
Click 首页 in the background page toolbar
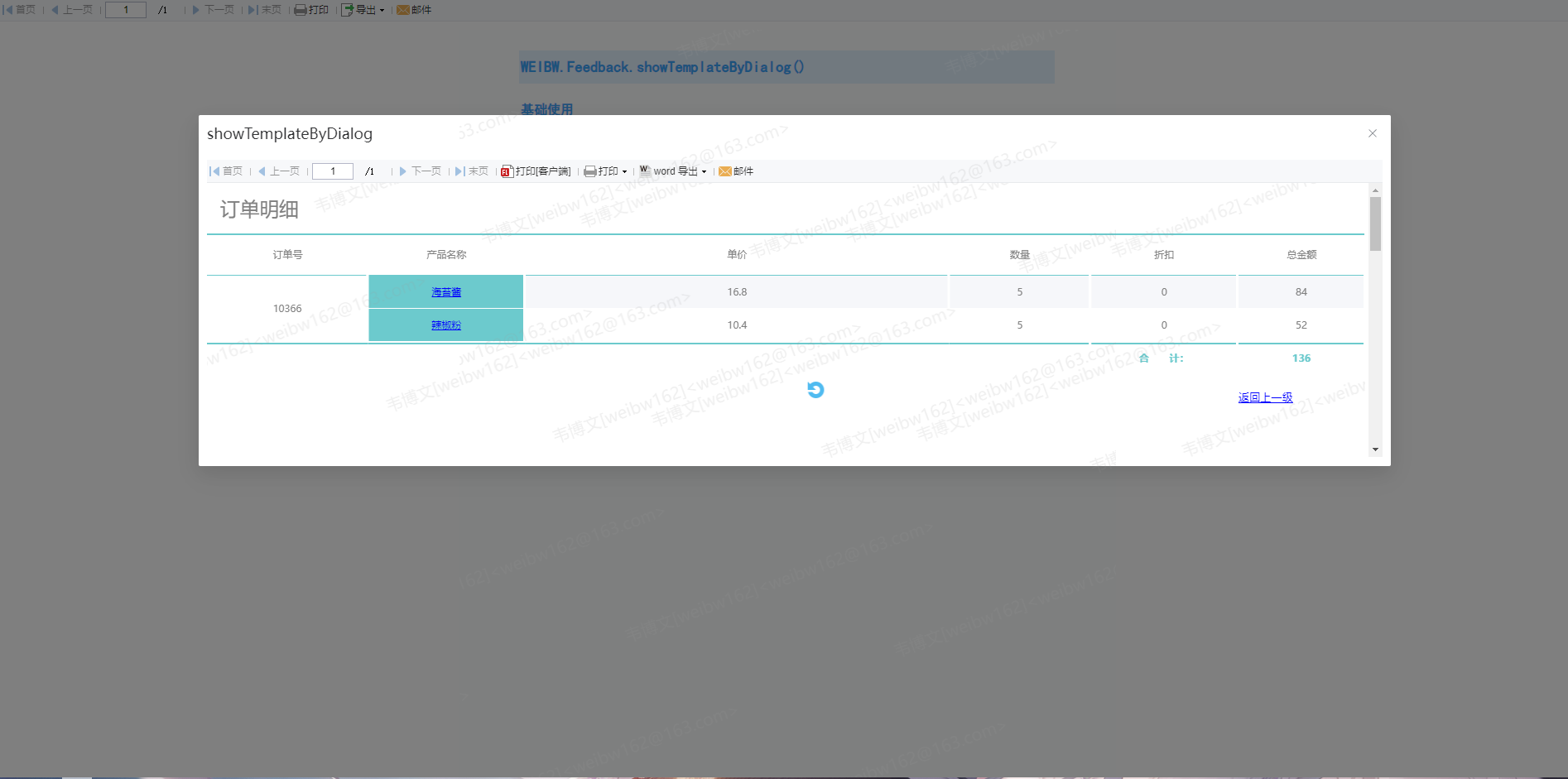19,10
